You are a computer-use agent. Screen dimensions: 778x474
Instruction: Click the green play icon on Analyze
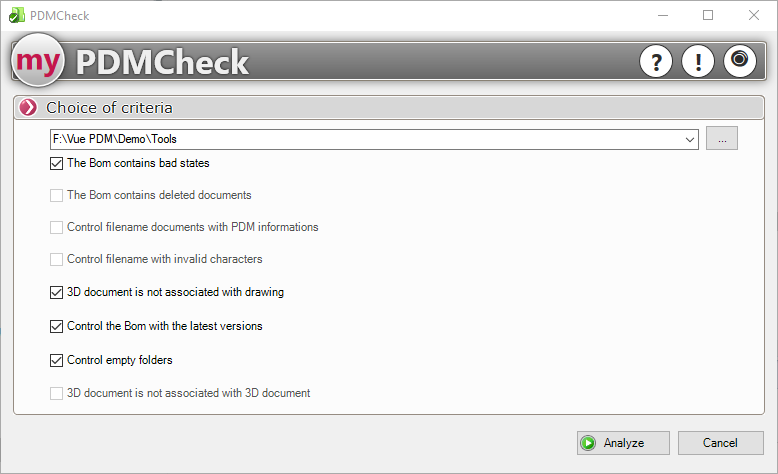coord(589,443)
